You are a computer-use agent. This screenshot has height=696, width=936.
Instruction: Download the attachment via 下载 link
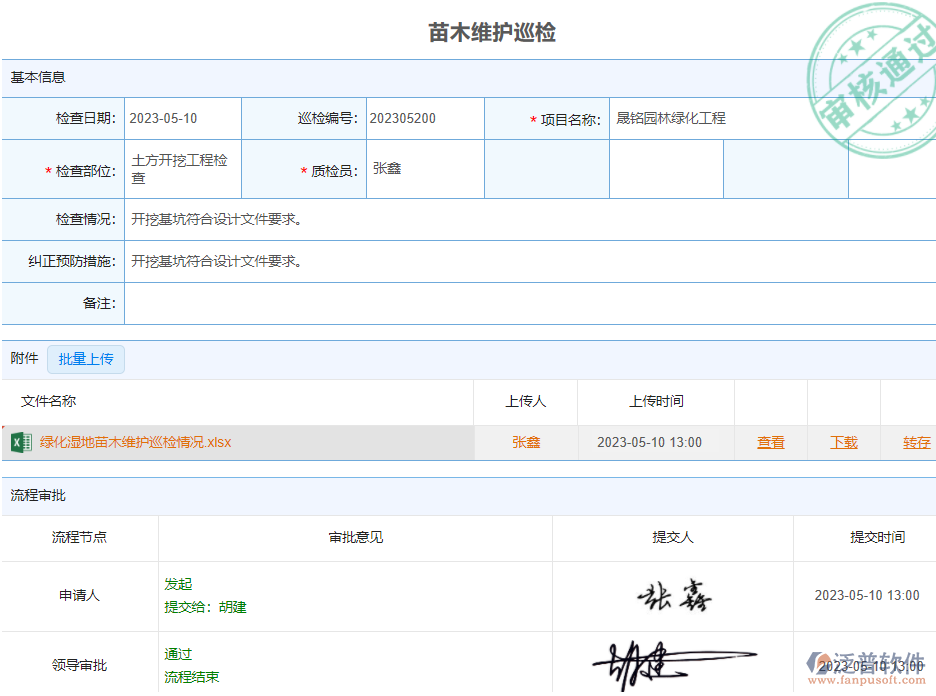(x=843, y=443)
